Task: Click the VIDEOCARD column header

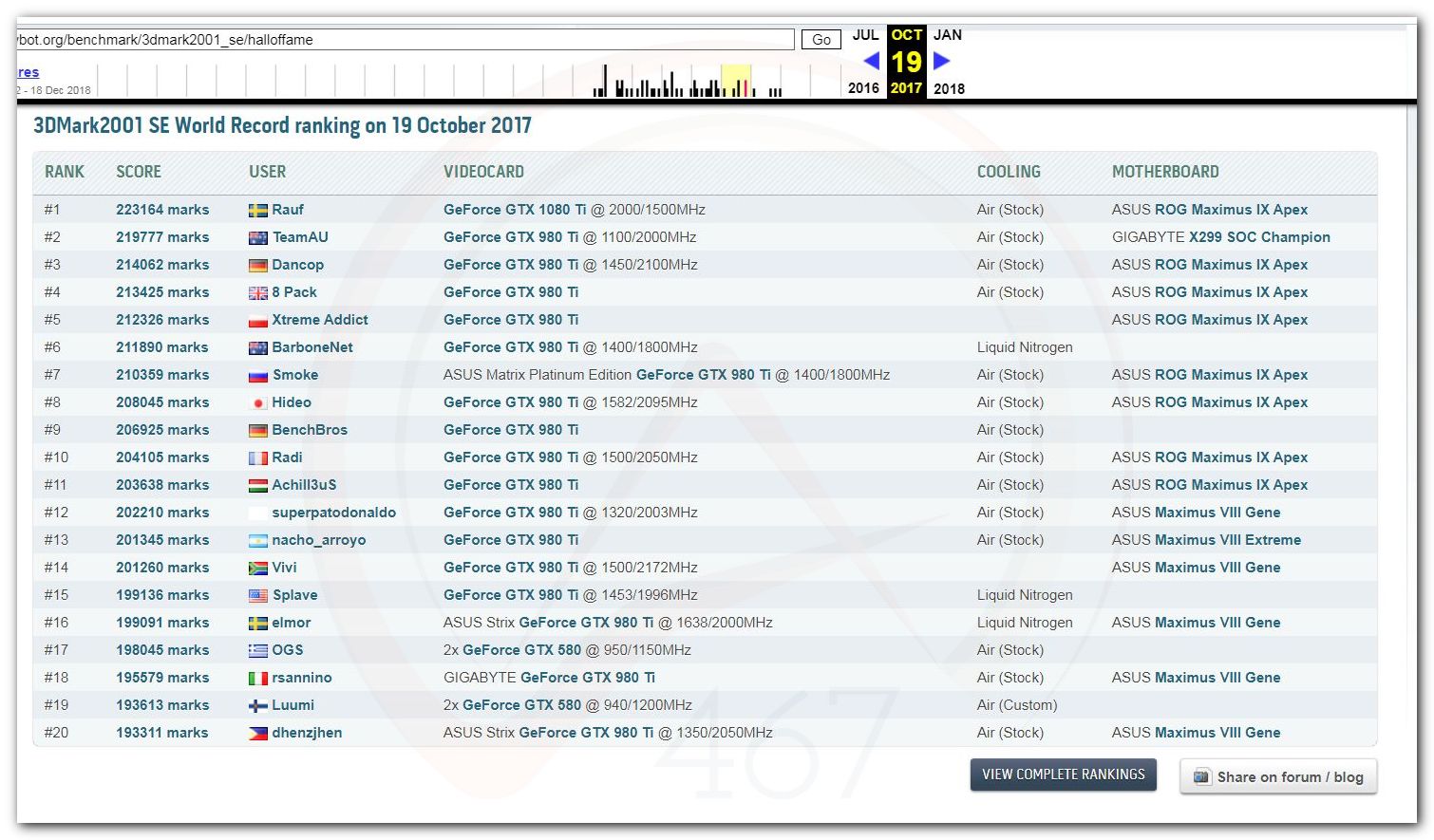Action: click(x=483, y=172)
